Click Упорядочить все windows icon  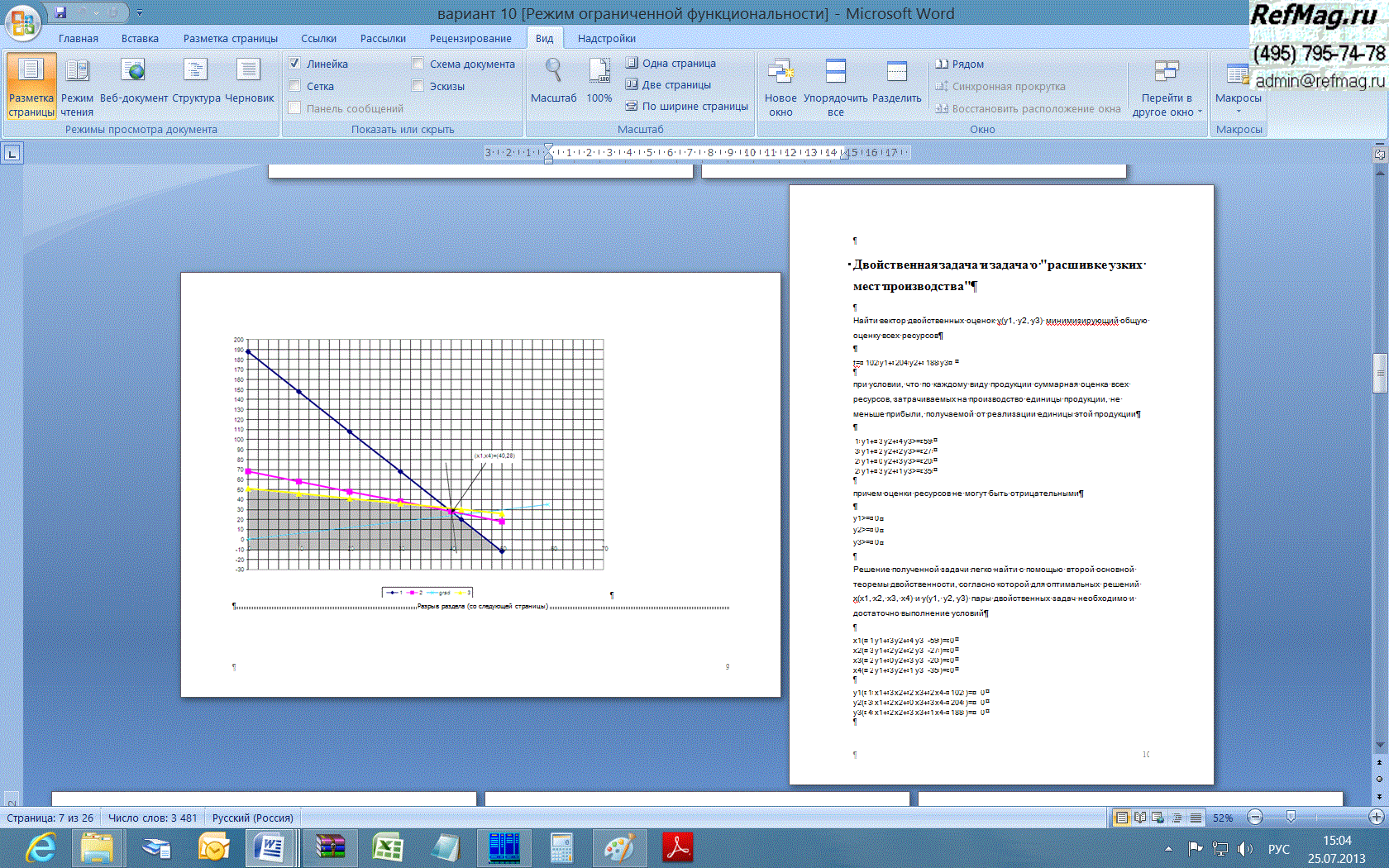[x=836, y=71]
